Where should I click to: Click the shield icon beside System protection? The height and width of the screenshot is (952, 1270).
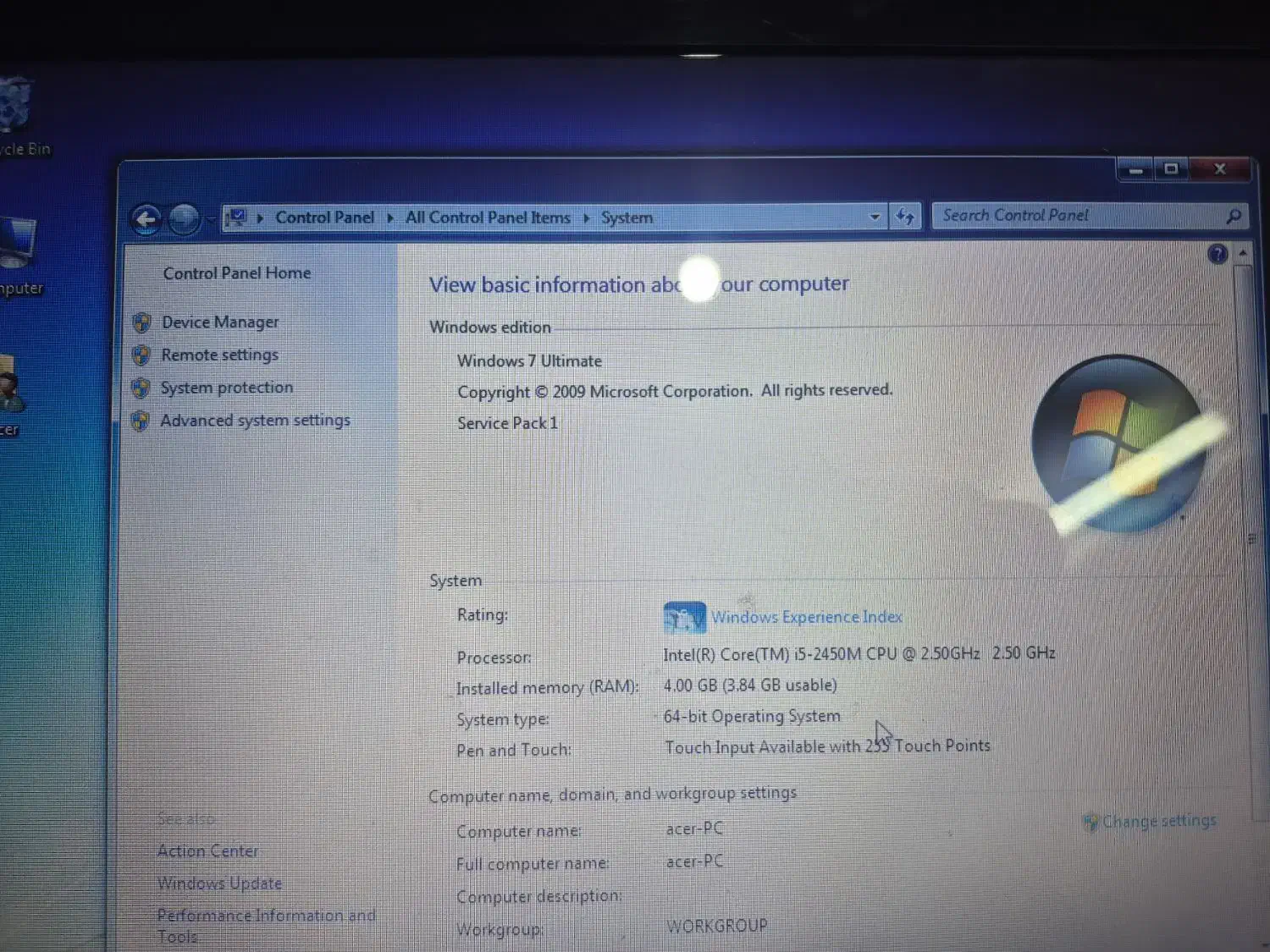(141, 388)
